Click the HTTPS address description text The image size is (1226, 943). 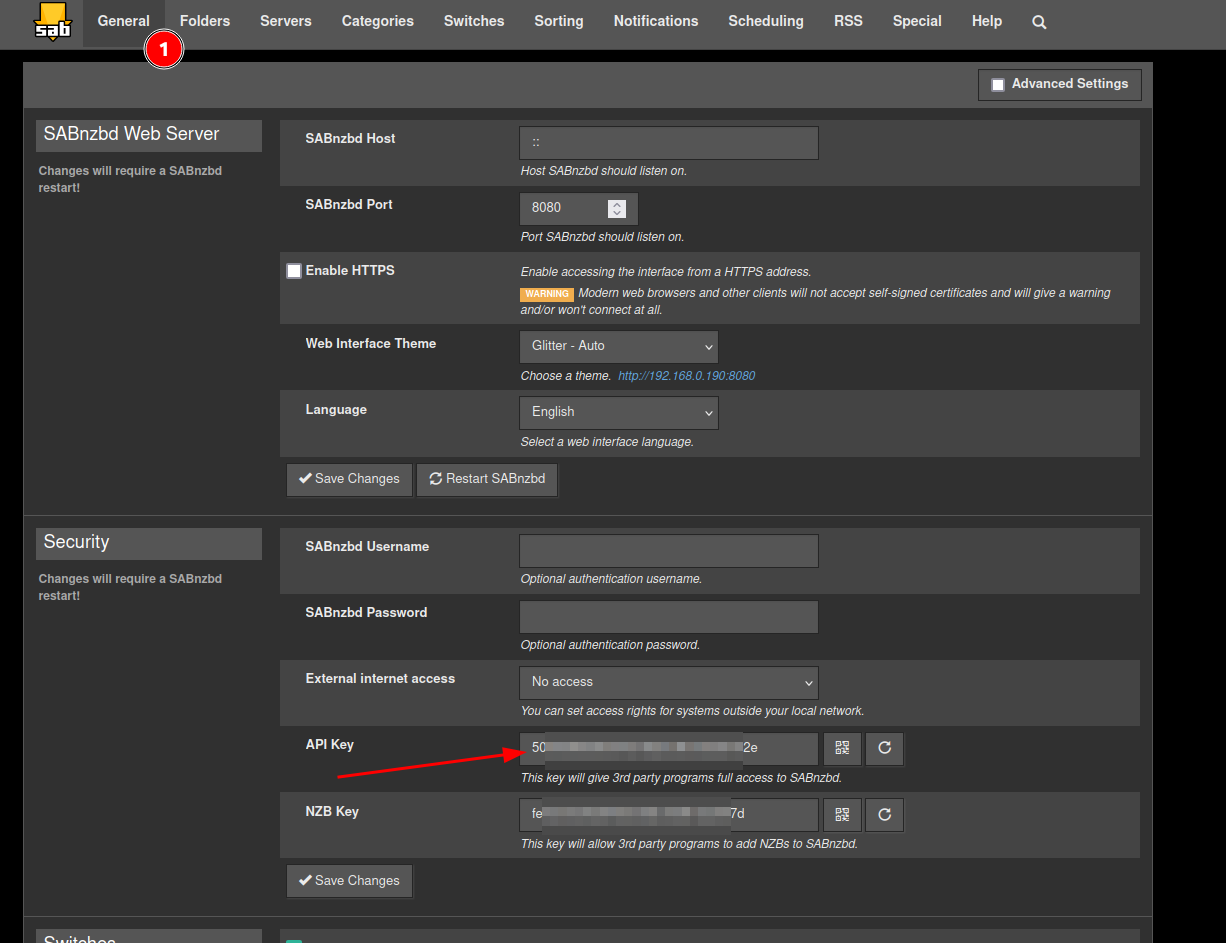666,272
